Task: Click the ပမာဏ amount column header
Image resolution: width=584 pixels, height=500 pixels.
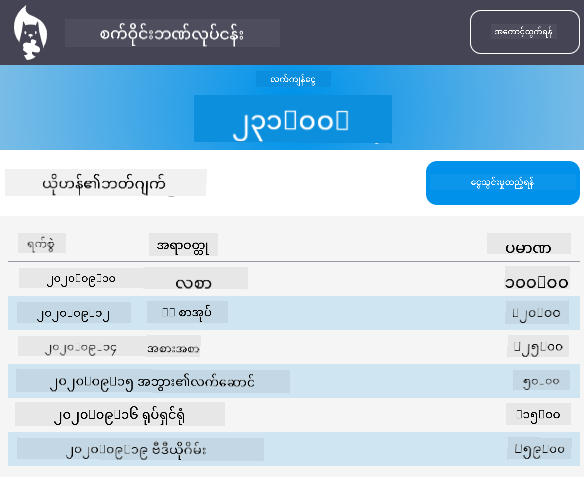Action: 529,244
